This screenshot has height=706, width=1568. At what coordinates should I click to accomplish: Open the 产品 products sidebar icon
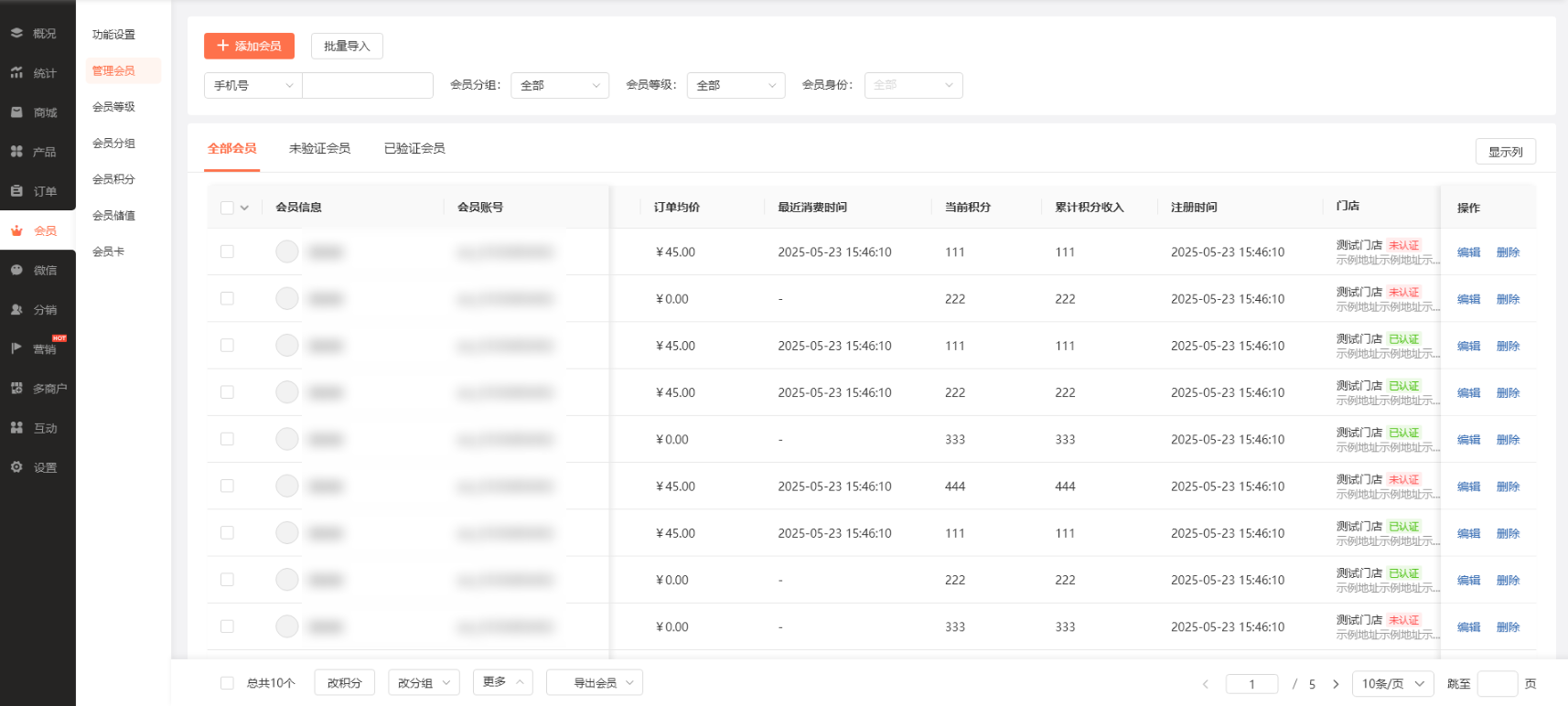[16, 151]
